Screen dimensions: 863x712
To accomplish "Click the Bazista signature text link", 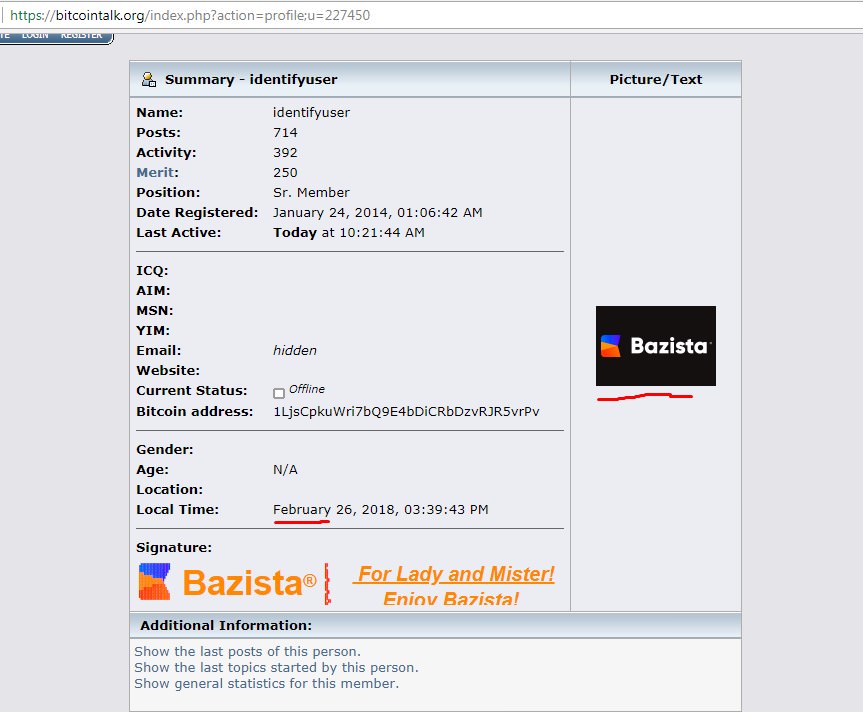I will coord(249,583).
